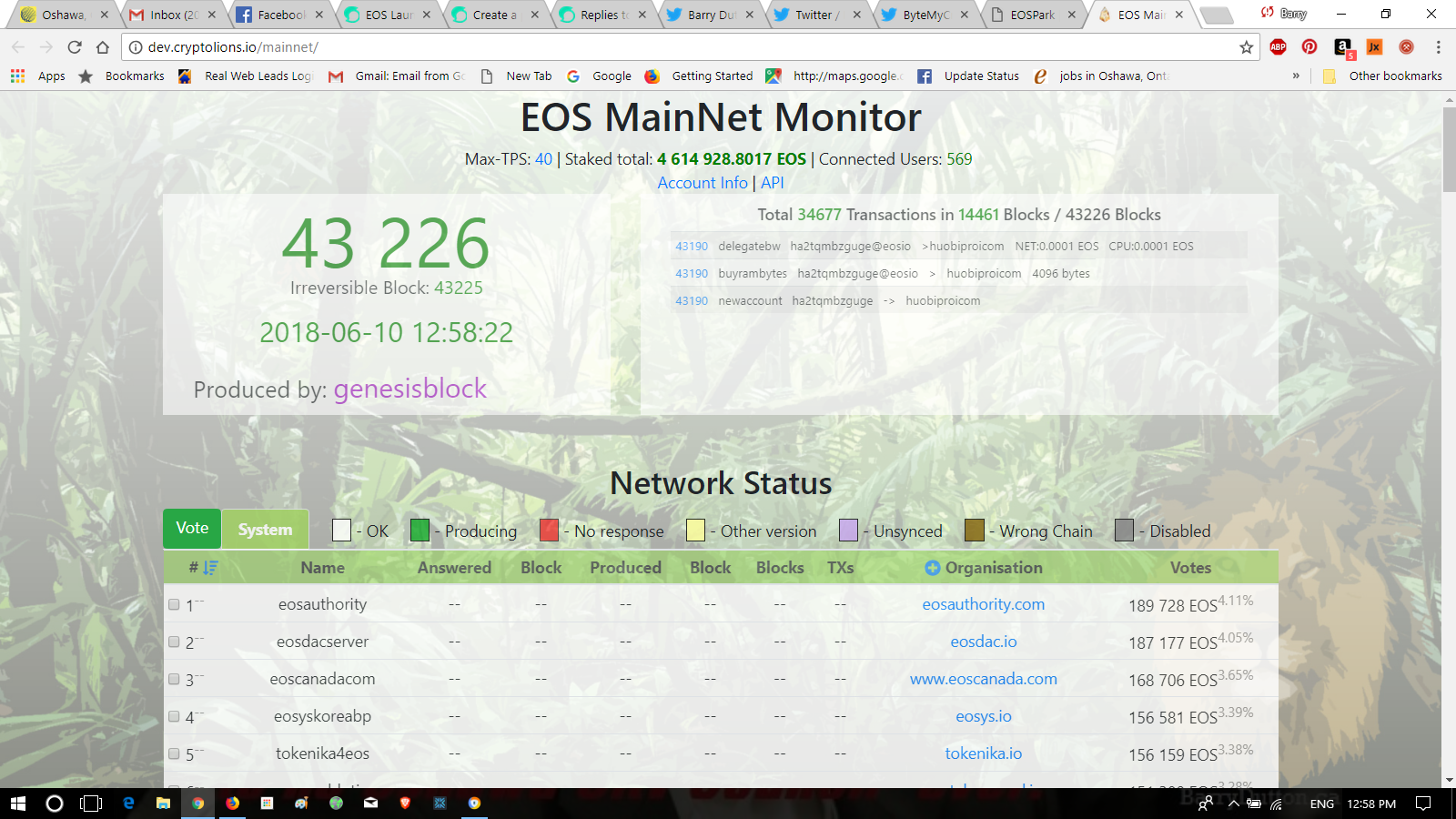Open Chrome's three-dot menu
This screenshot has height=819, width=1456.
pyautogui.click(x=1438, y=47)
